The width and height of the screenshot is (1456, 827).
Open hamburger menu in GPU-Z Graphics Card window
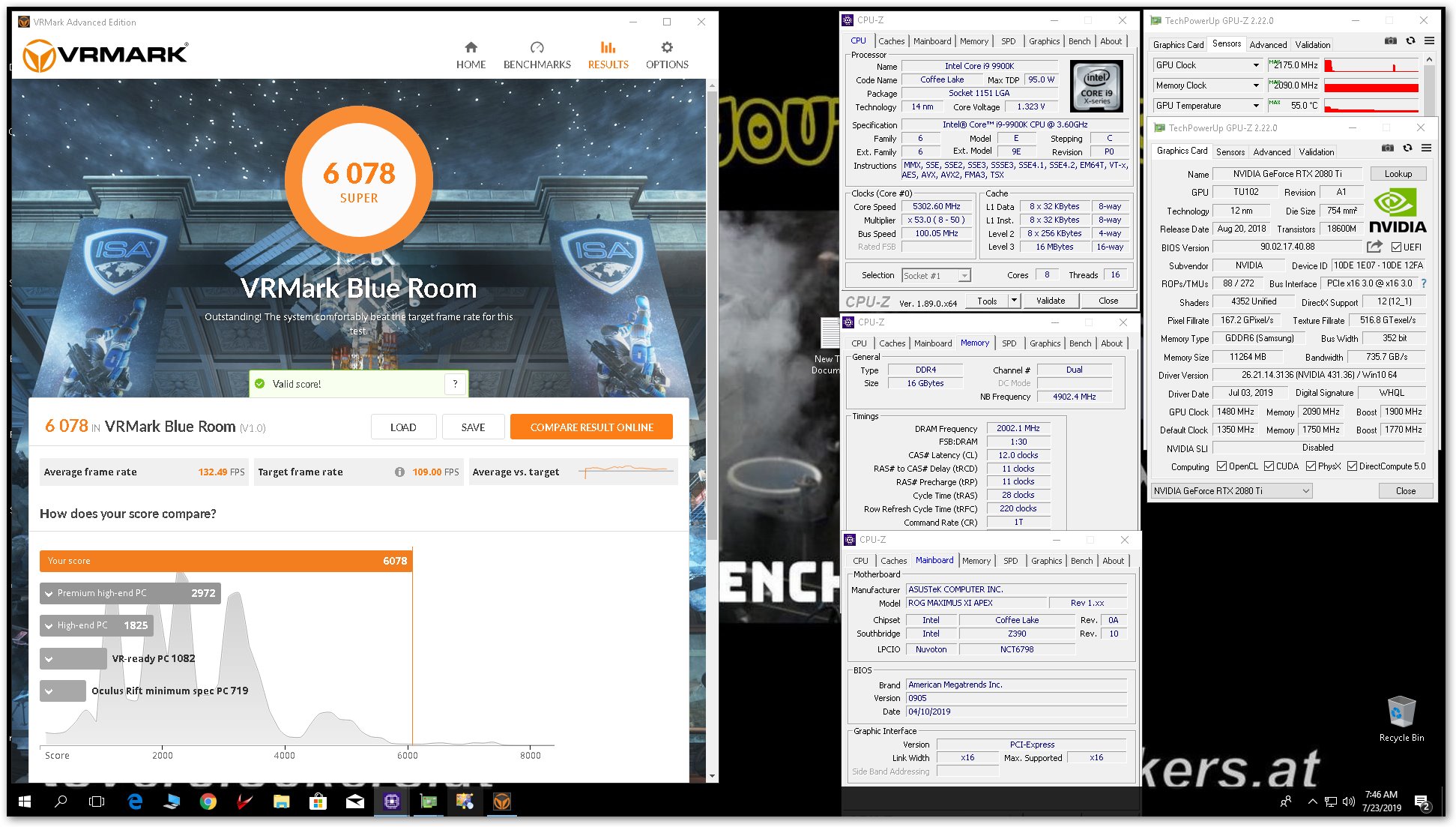tap(1426, 148)
